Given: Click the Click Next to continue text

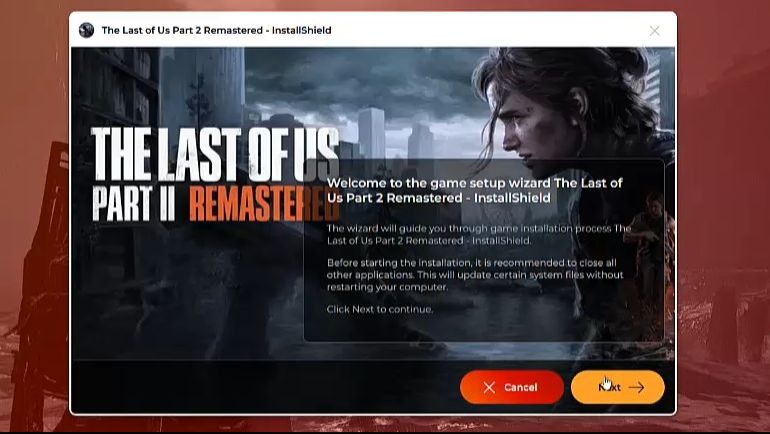Looking at the screenshot, I should (x=380, y=309).
